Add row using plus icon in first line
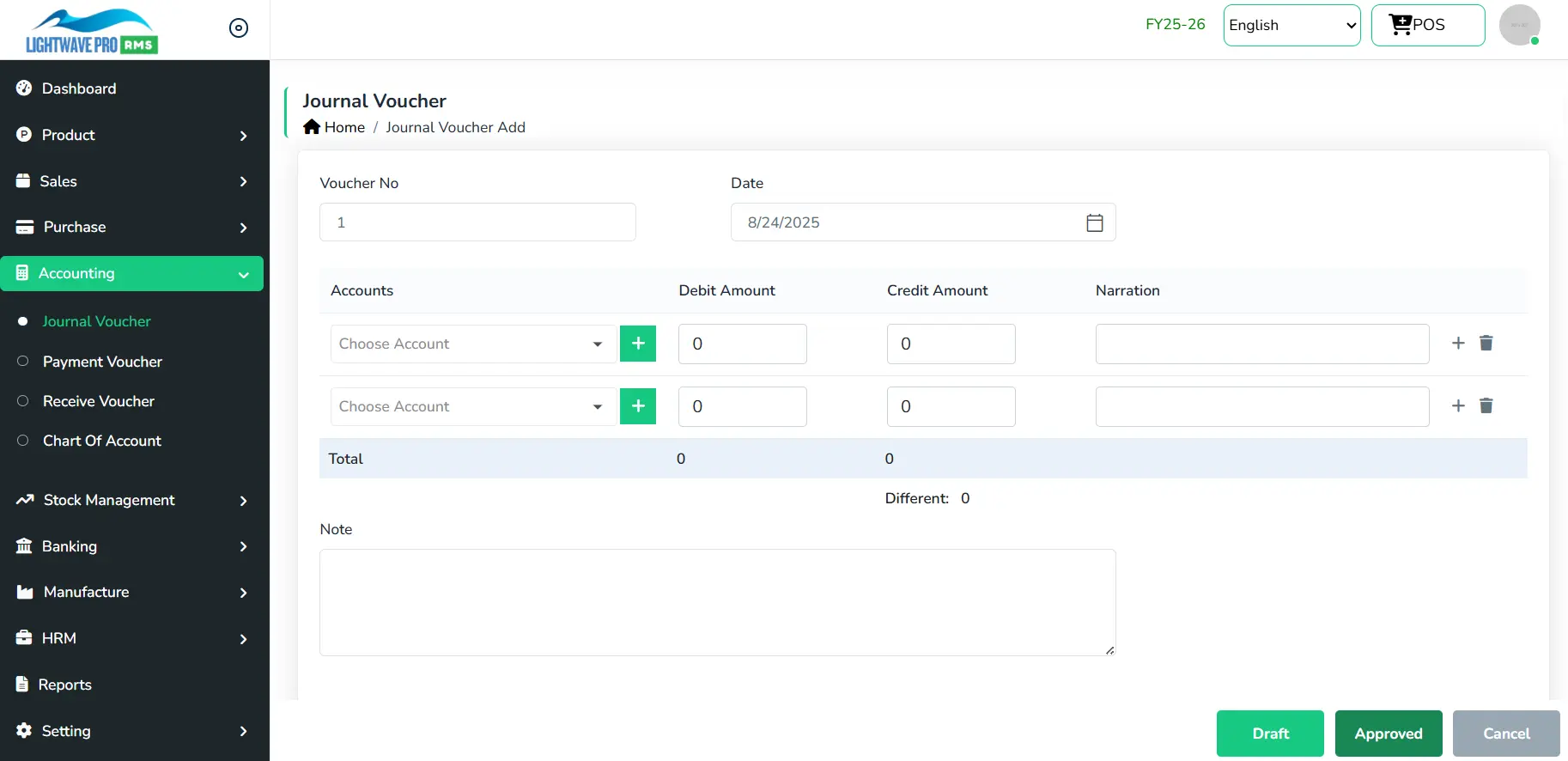This screenshot has width=1568, height=761. pos(1458,343)
